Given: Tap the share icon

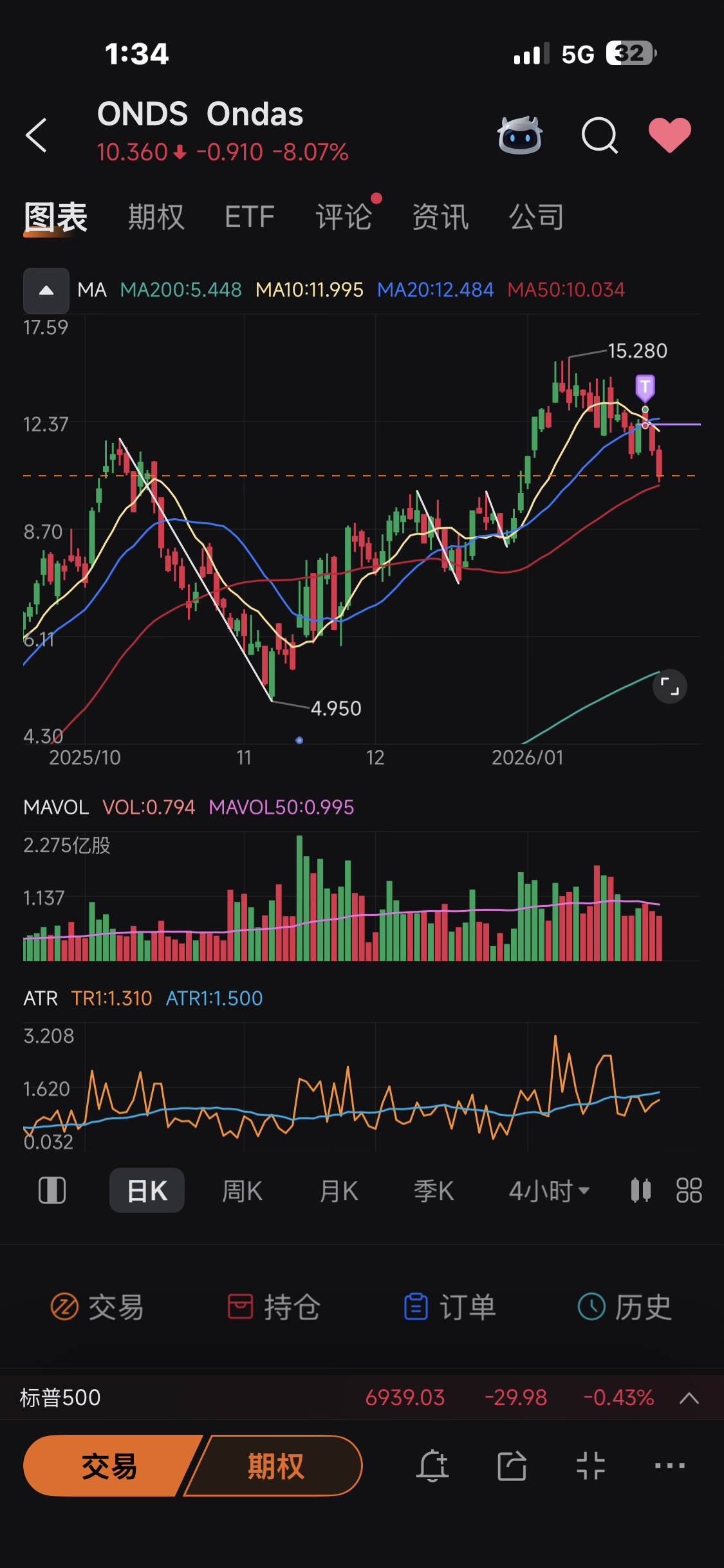Looking at the screenshot, I should (512, 1466).
